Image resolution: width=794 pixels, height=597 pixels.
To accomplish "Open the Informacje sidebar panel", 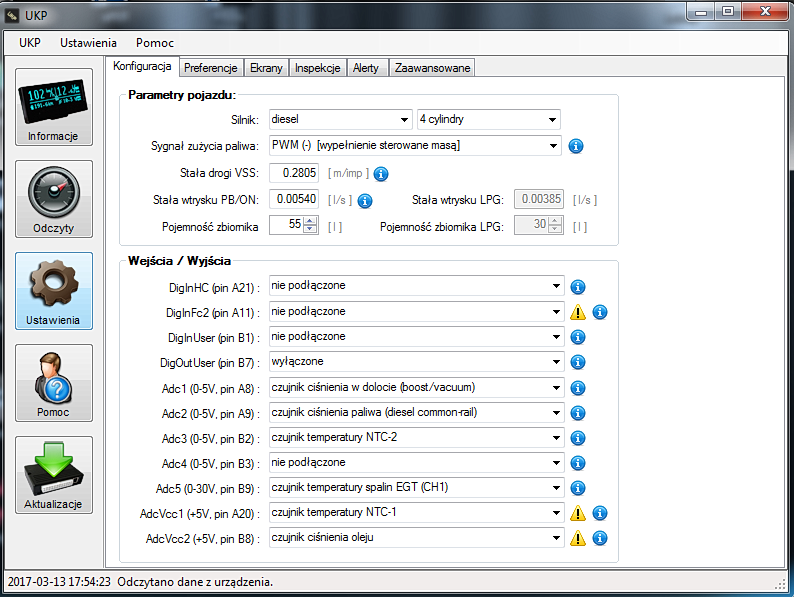I will 54,106.
